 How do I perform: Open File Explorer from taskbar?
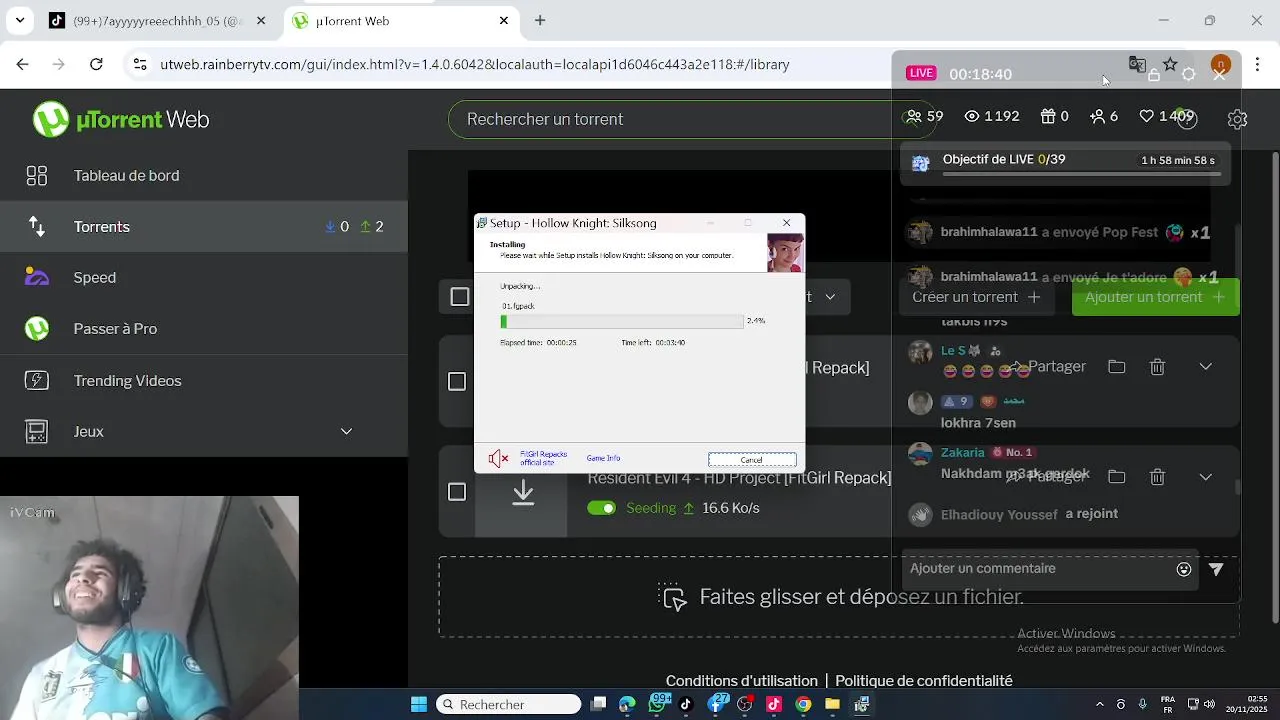click(832, 704)
